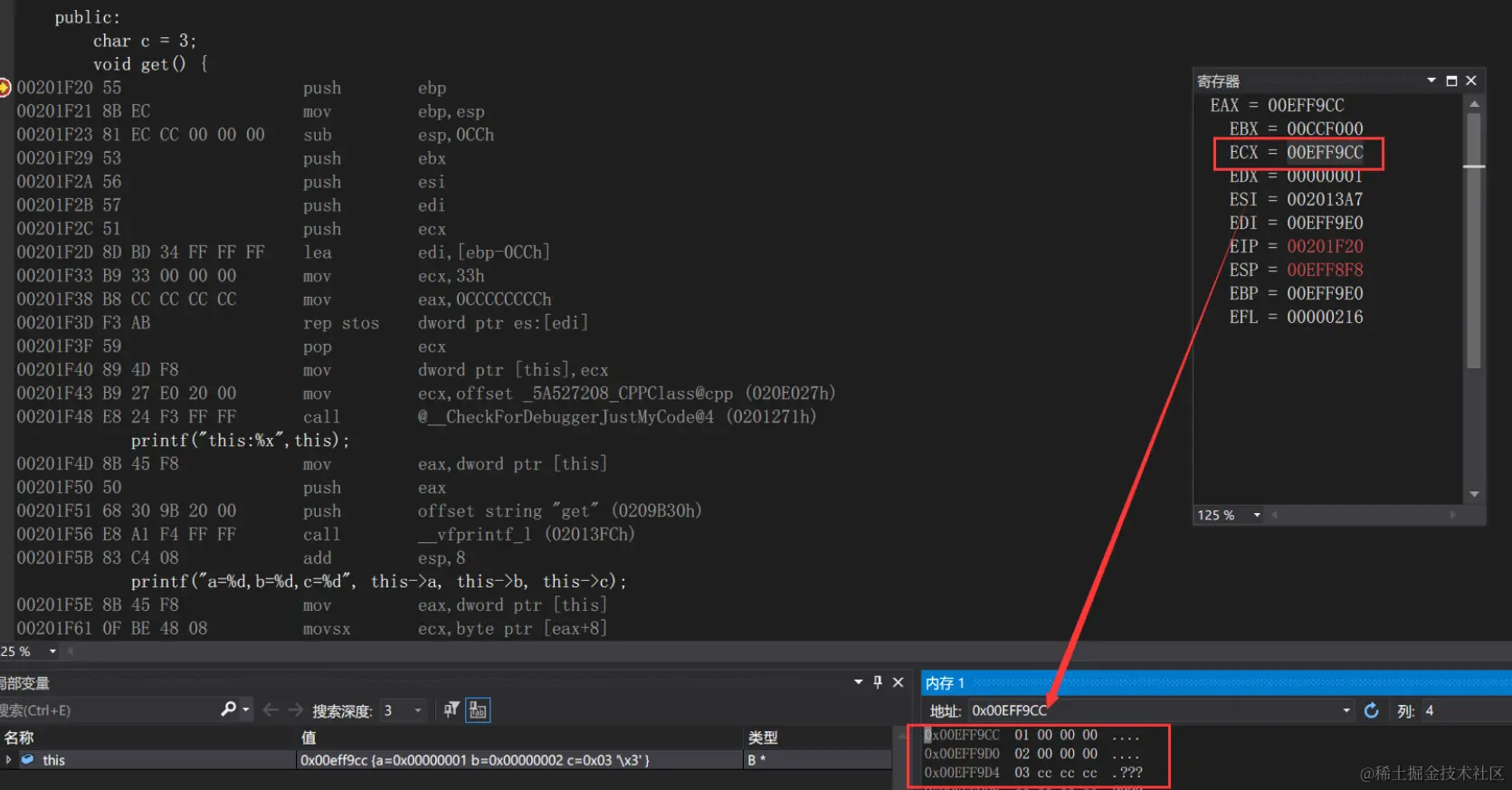
Task: Click the call to CheckForDebuggerJustMyCode
Action: coord(416,417)
